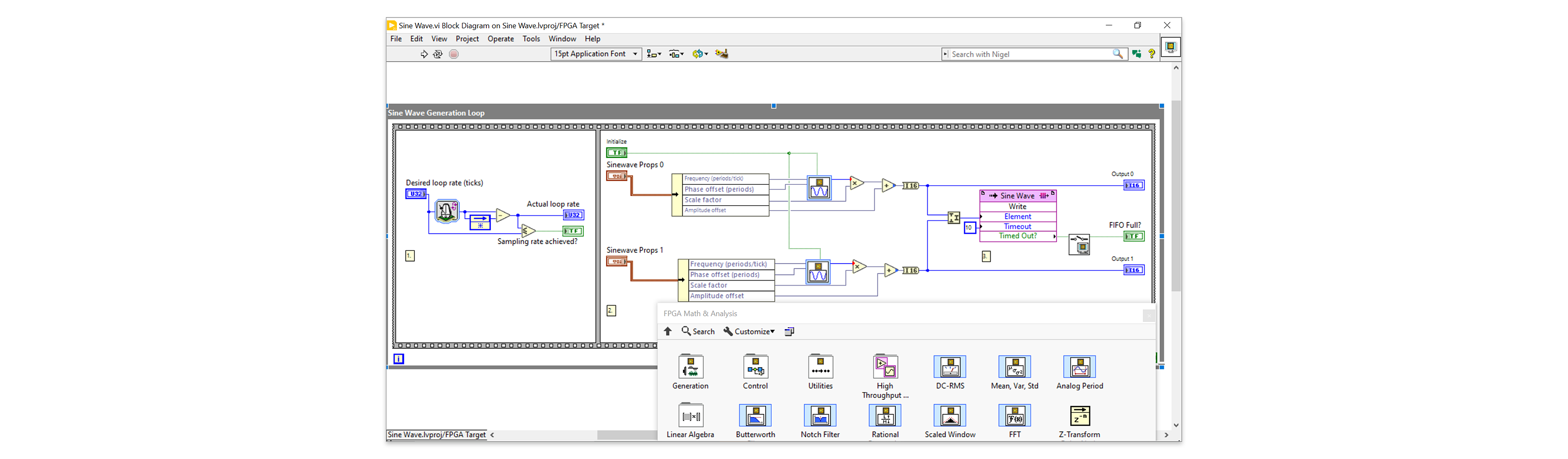Click the Show Context Help question mark
1568x459 pixels.
click(x=1151, y=54)
